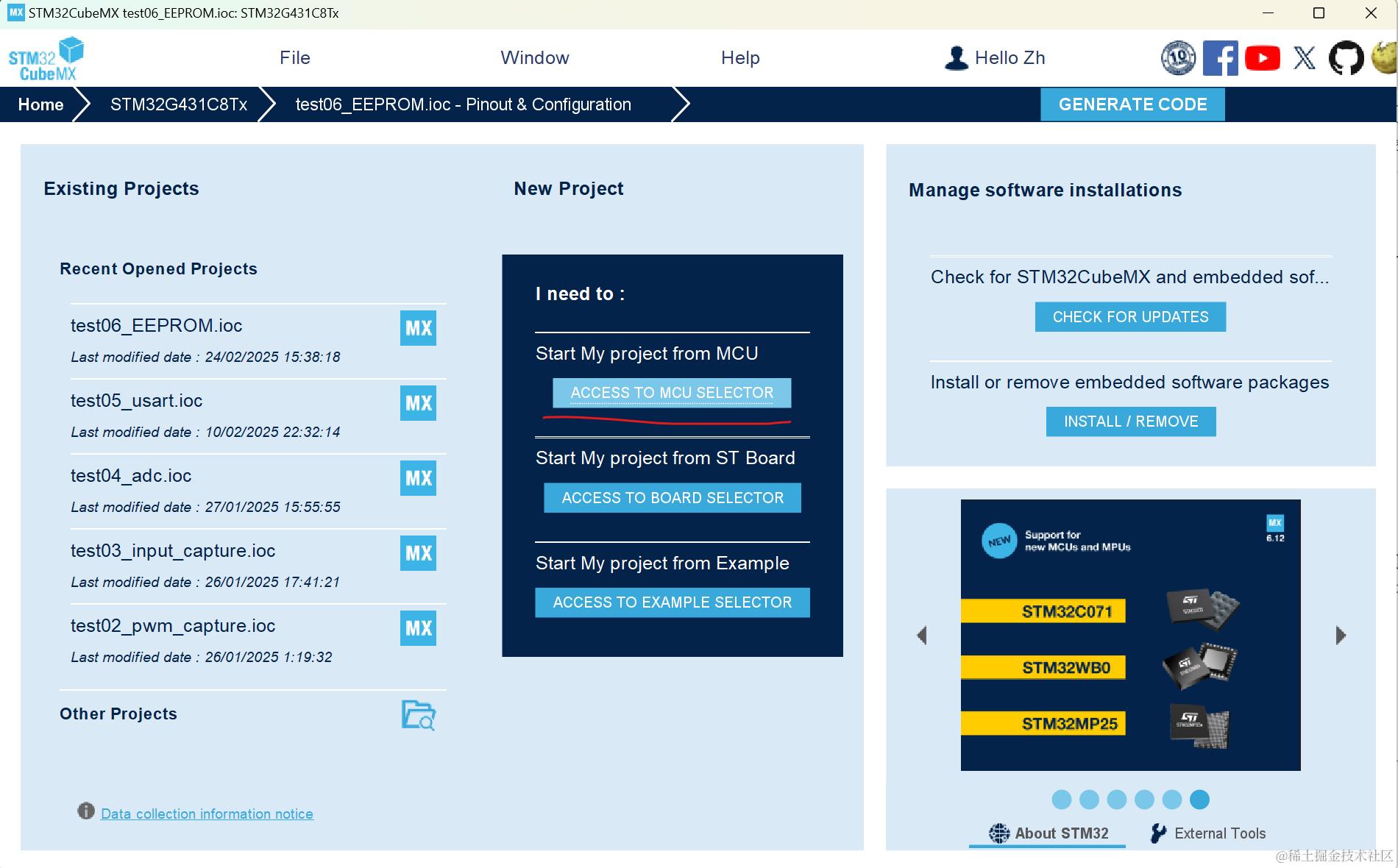
Task: Click the date 27/01/2025 15:55:55
Action: 272,508
